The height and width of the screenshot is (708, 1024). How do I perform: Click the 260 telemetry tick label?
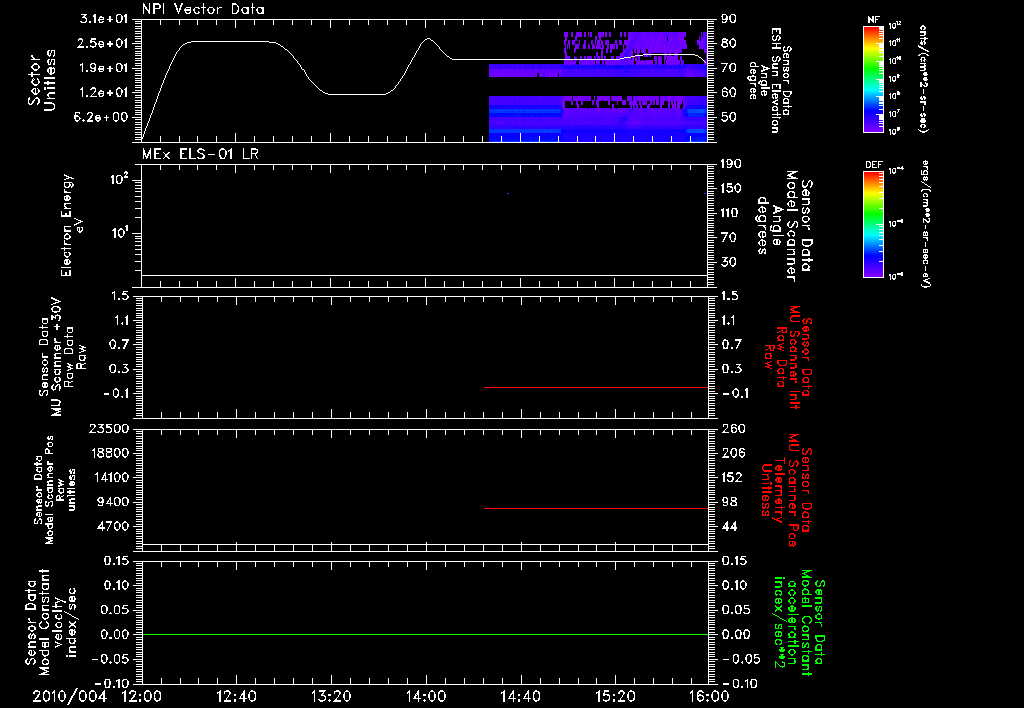coord(733,428)
